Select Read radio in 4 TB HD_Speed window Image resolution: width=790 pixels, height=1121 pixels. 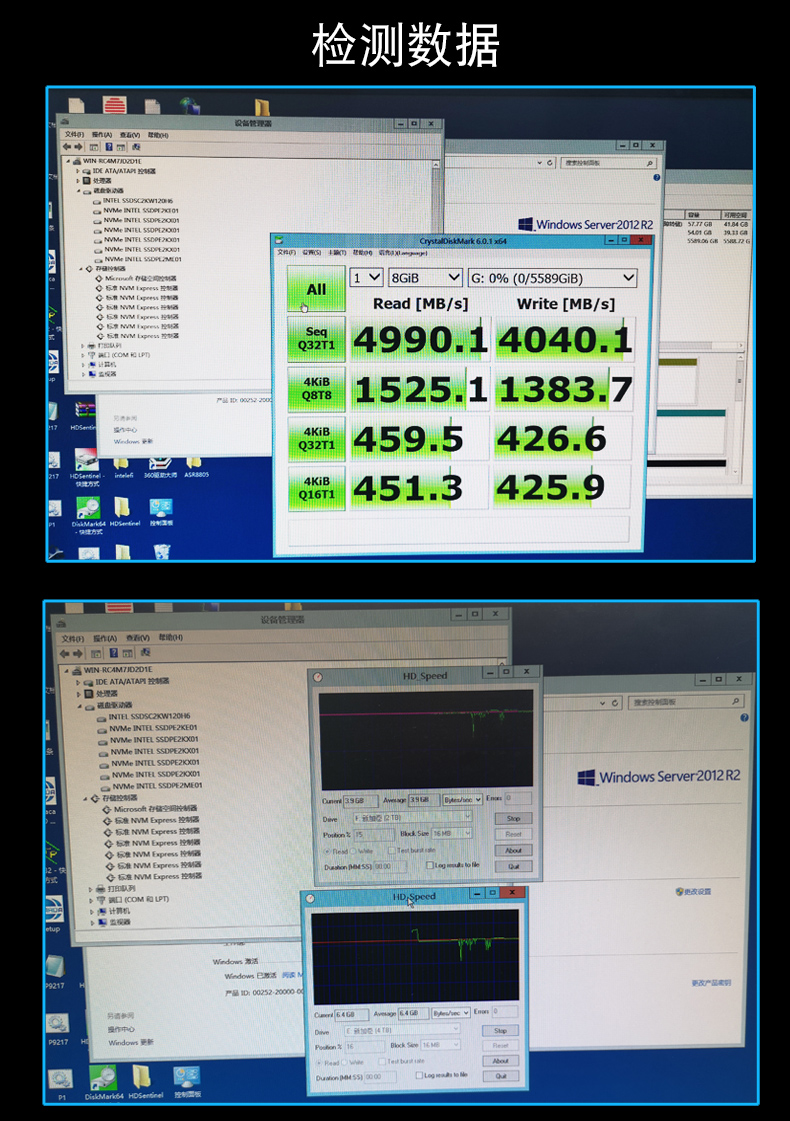(327, 1063)
